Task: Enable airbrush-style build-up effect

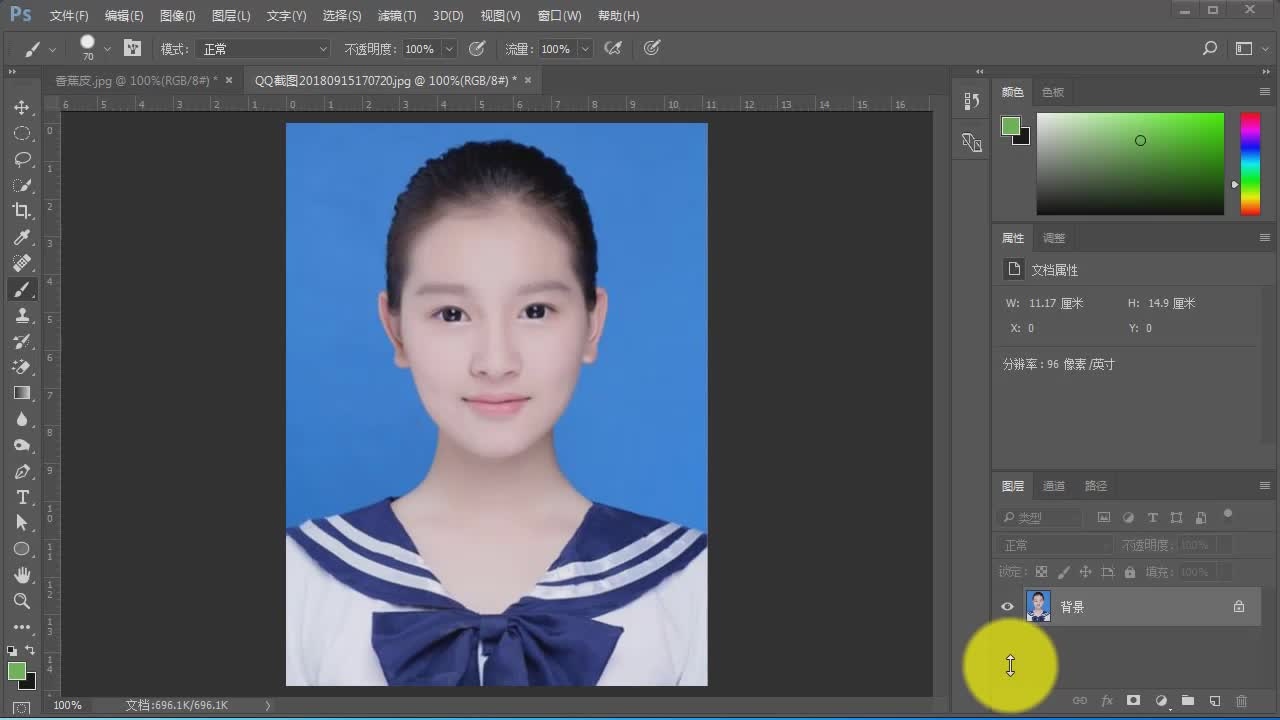Action: click(x=614, y=48)
